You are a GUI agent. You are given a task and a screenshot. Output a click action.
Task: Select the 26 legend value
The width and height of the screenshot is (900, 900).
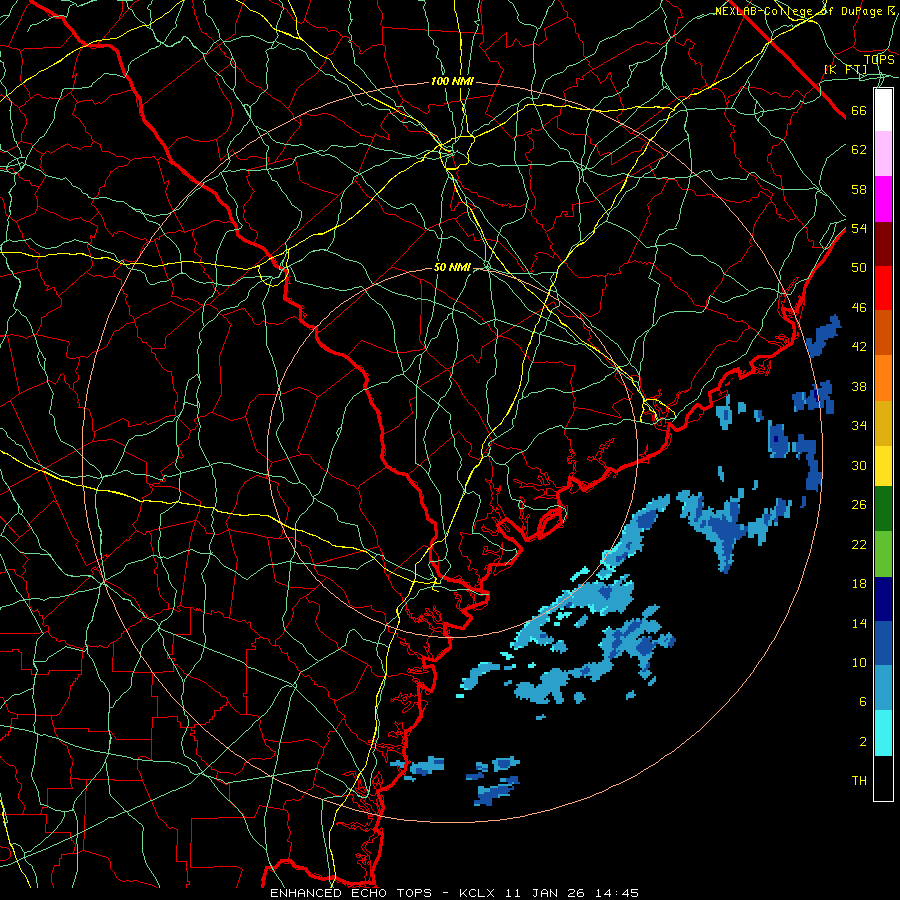click(859, 505)
